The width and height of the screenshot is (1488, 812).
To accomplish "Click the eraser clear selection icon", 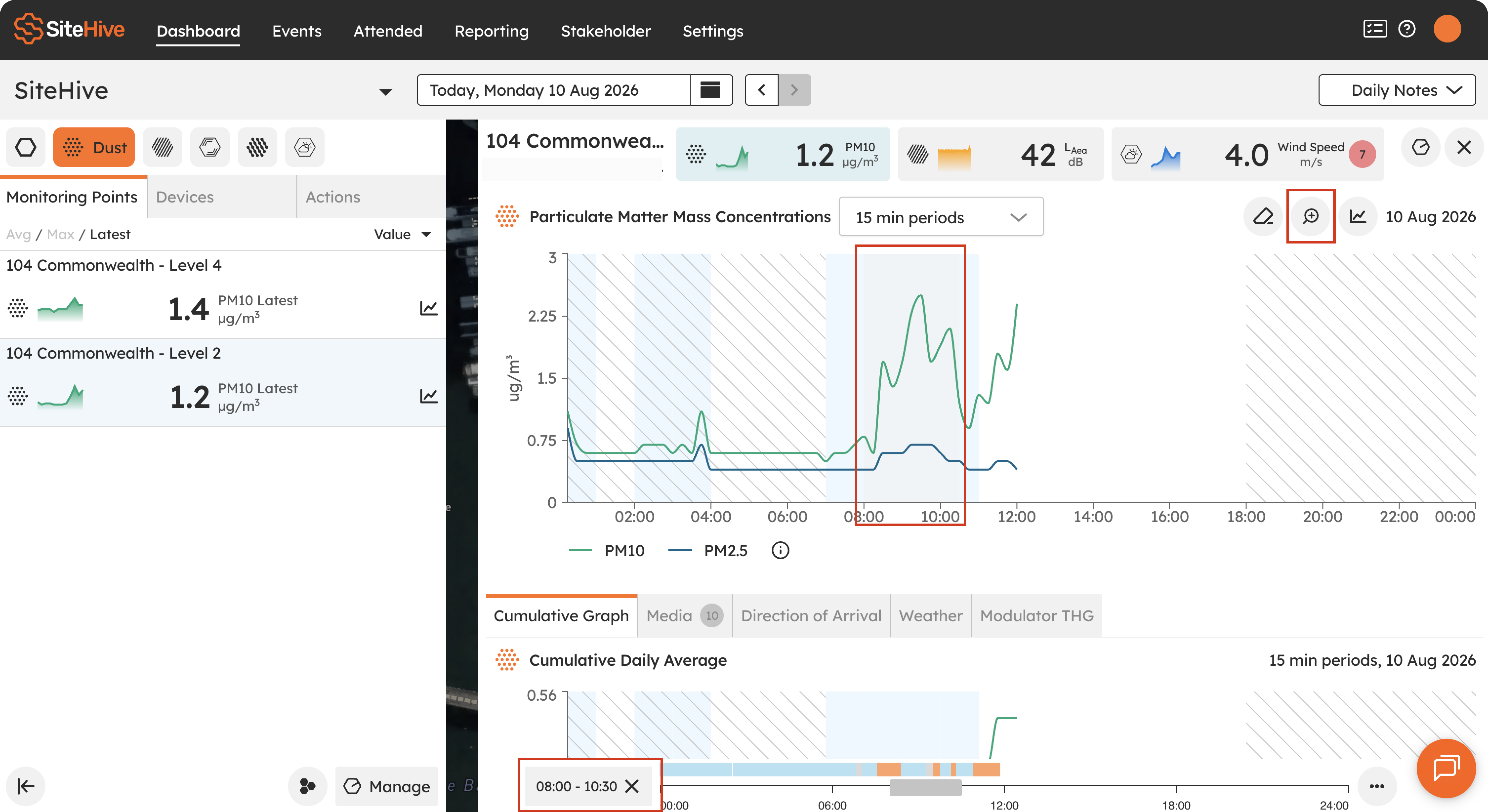I will pyautogui.click(x=1263, y=217).
